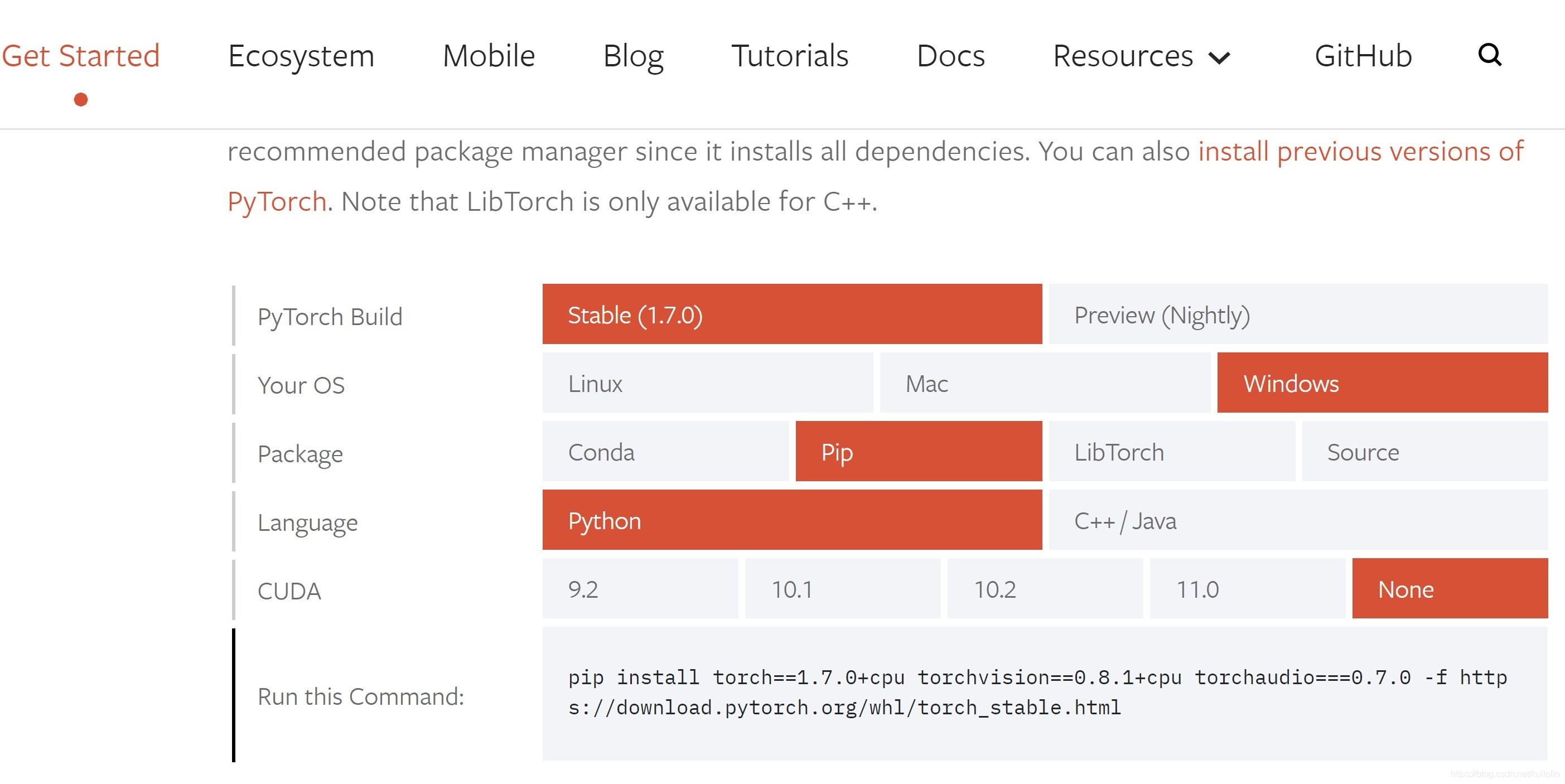The width and height of the screenshot is (1565, 784).
Task: Open the Mobile navigation item
Action: 489,56
